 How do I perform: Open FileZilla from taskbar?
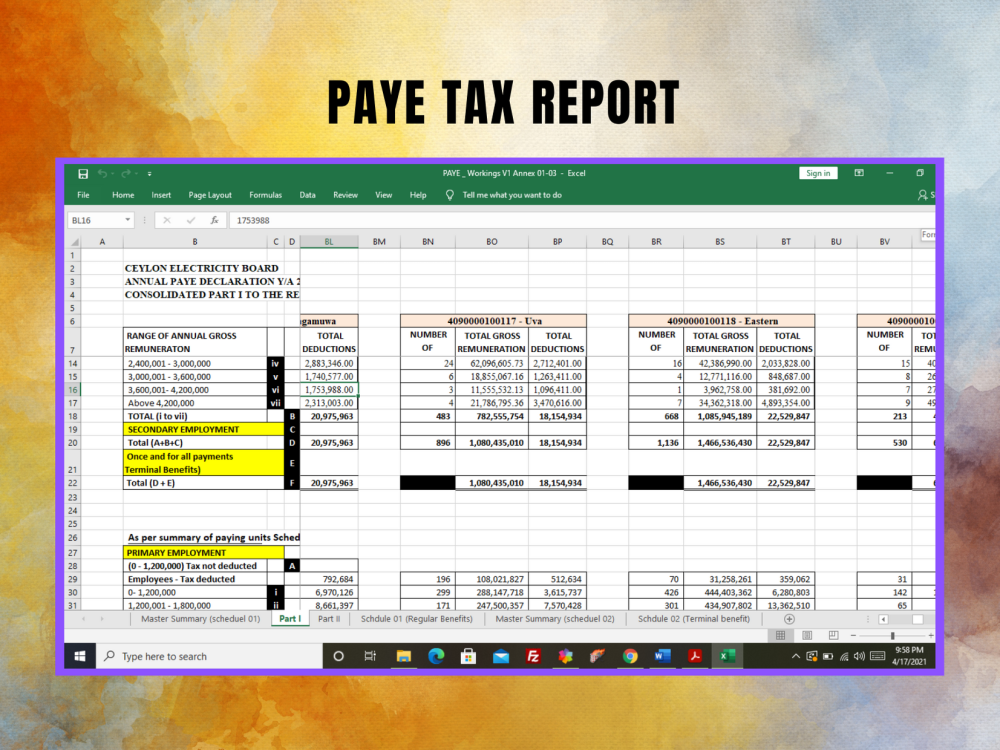(x=533, y=656)
